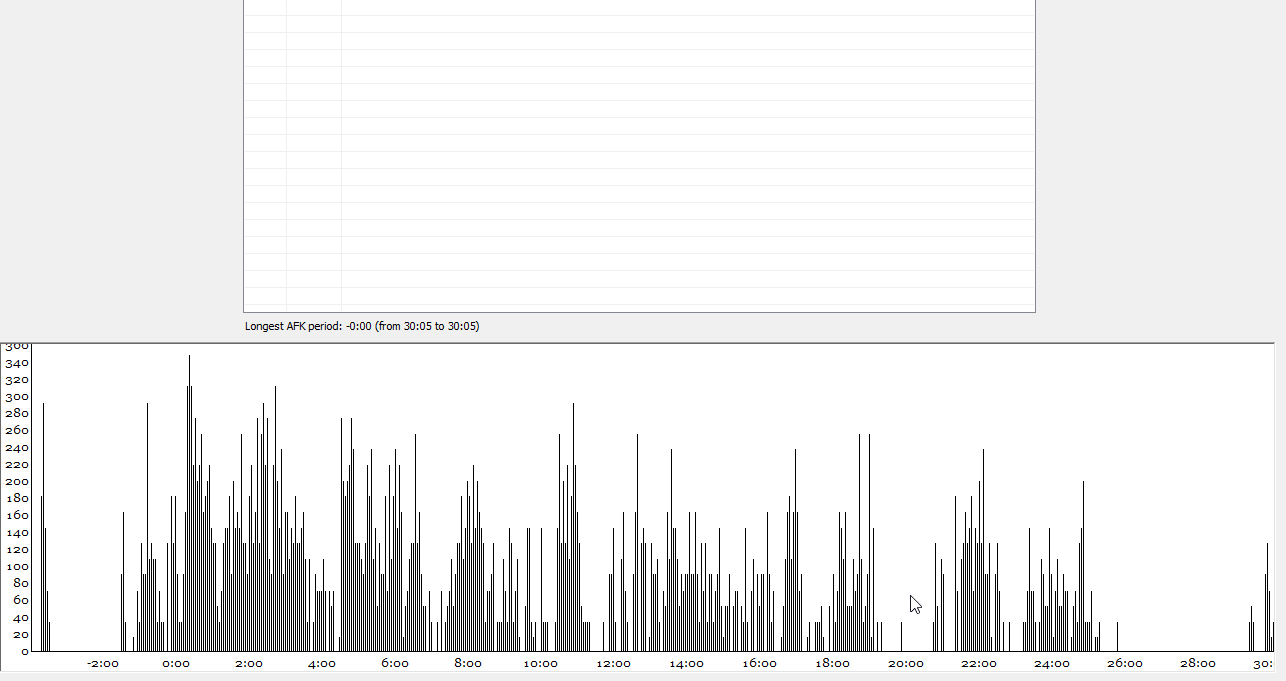1286x681 pixels.
Task: Click the 60 value on vertical axis
Action: coord(21,601)
